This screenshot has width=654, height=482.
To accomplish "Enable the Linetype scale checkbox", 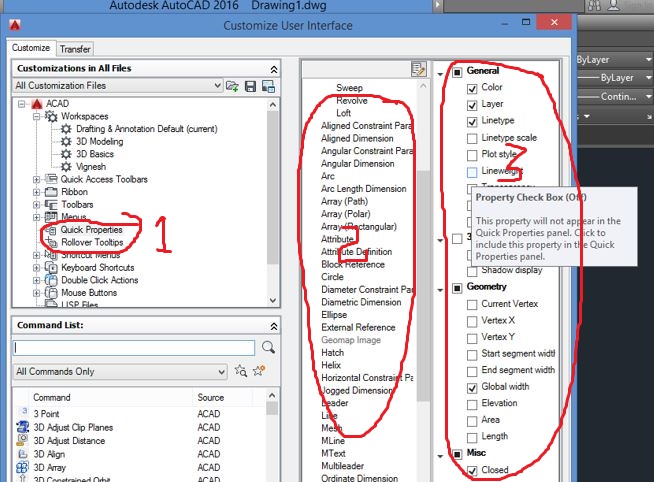I will coord(472,138).
